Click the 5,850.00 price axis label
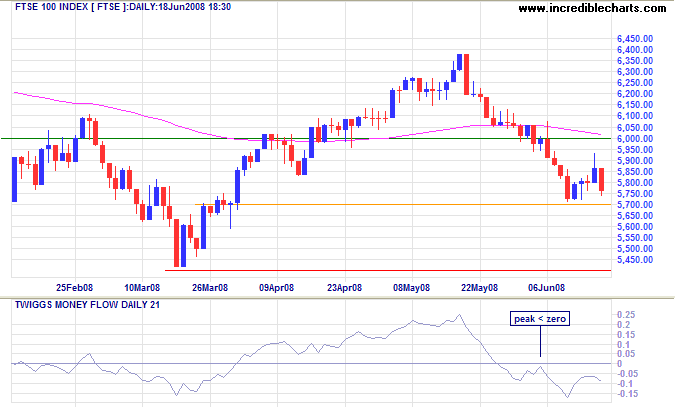The width and height of the screenshot is (675, 410). (x=635, y=171)
